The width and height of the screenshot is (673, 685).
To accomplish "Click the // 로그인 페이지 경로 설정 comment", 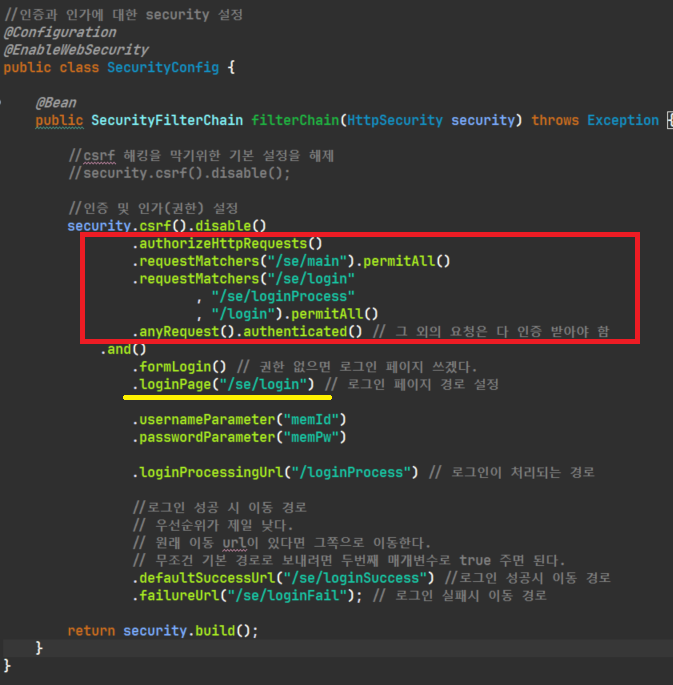I will (412, 384).
